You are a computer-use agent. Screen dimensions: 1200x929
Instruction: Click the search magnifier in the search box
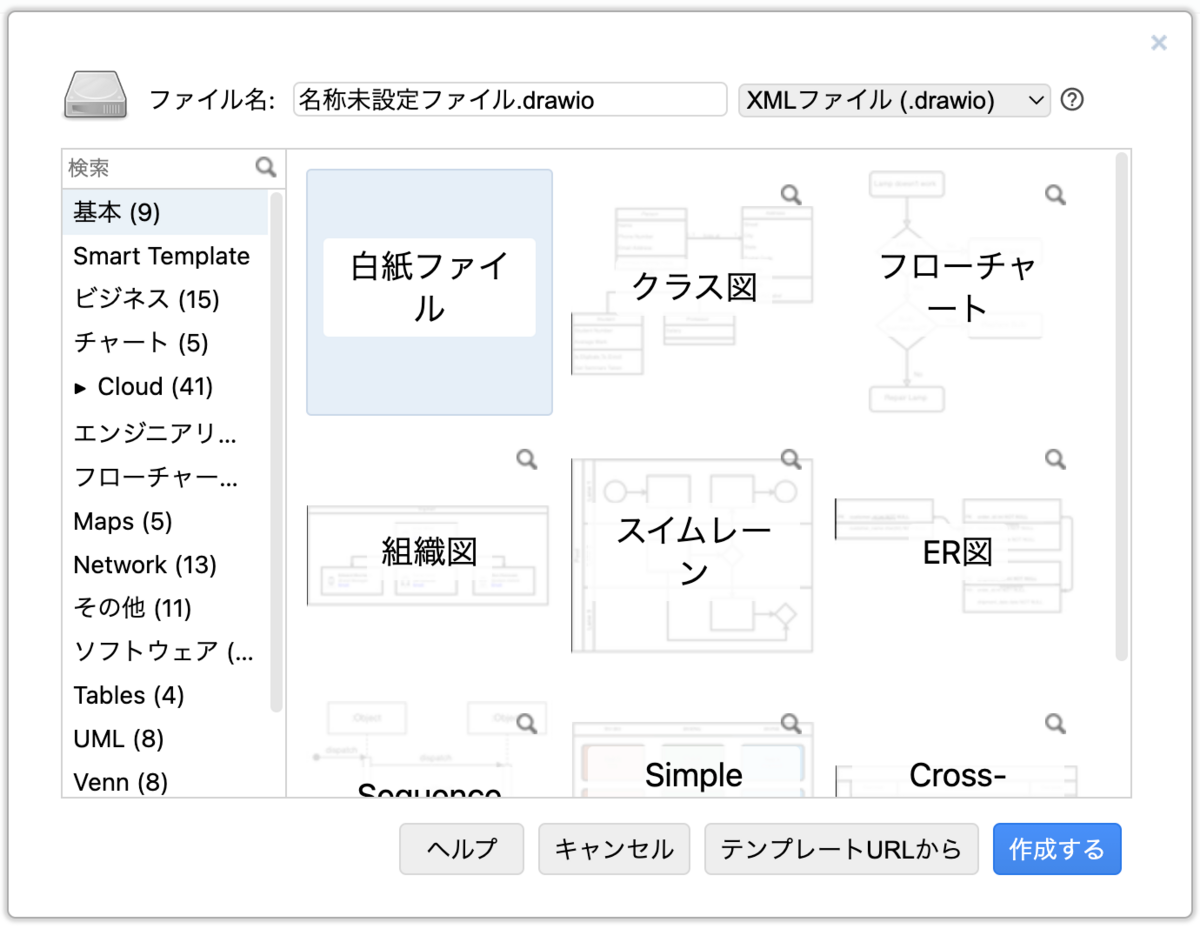click(265, 167)
